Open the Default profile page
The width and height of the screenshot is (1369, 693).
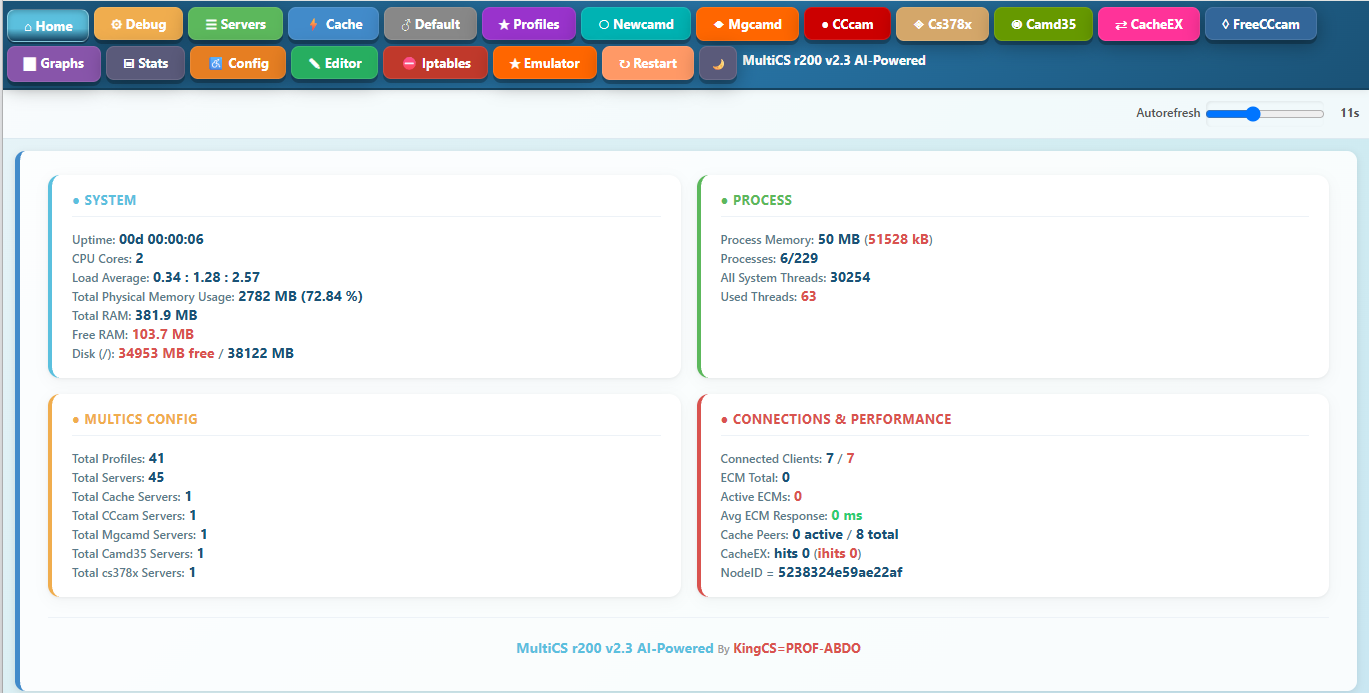(430, 24)
